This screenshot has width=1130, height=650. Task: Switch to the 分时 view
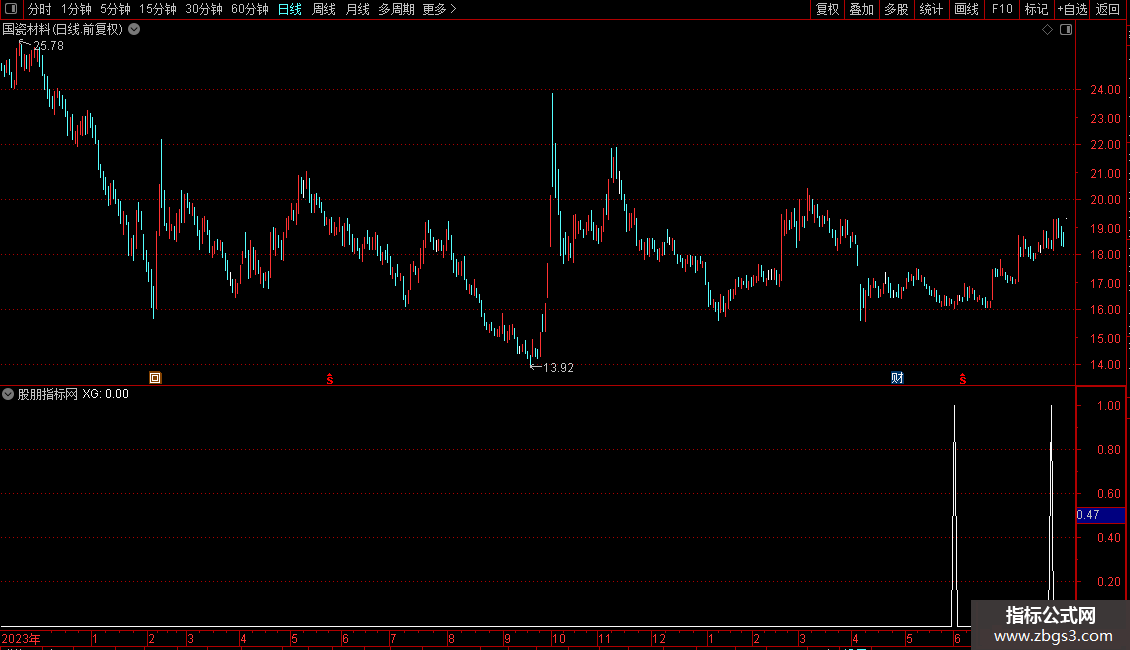(x=40, y=9)
